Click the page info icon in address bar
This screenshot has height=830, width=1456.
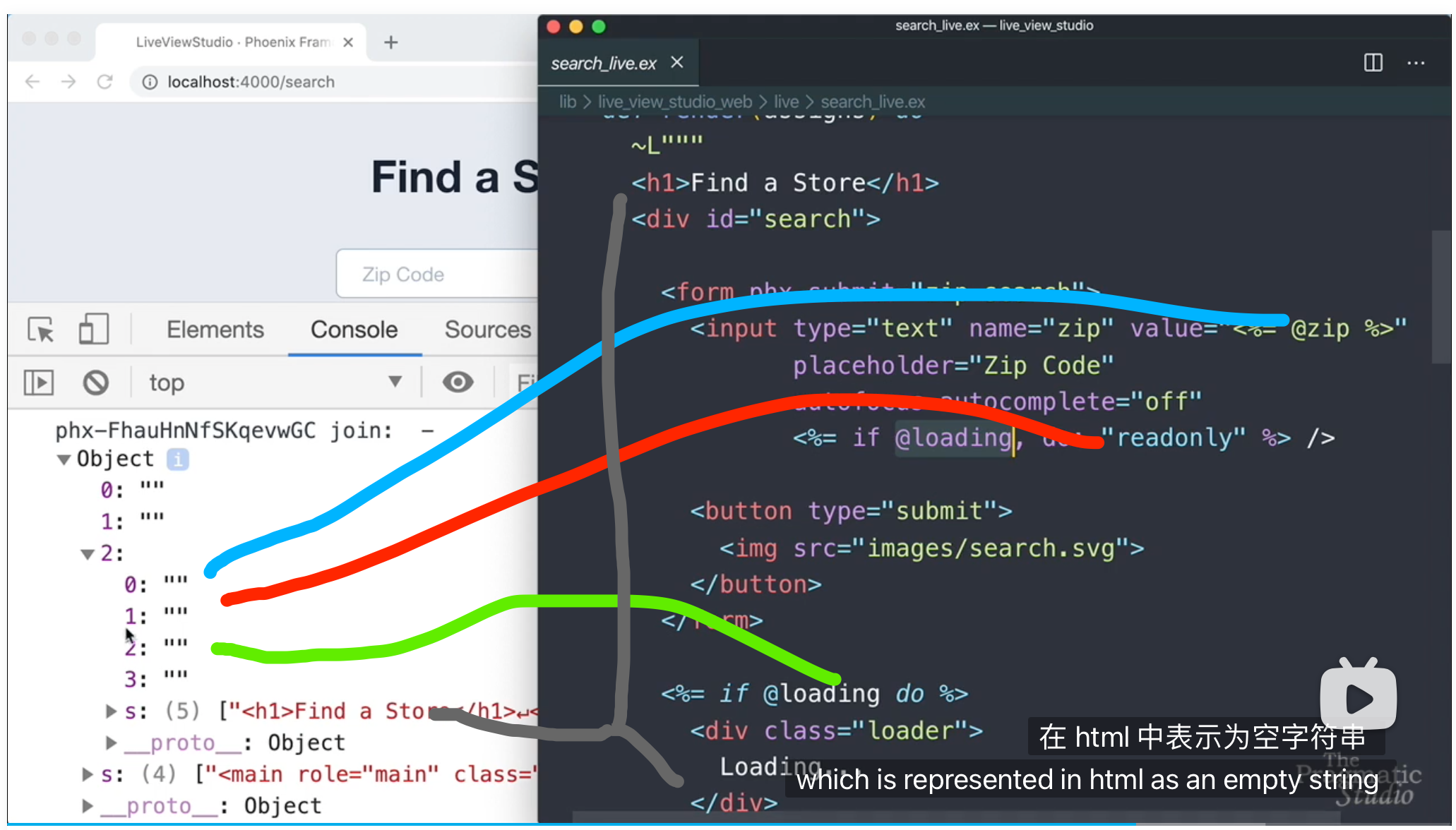tap(150, 81)
